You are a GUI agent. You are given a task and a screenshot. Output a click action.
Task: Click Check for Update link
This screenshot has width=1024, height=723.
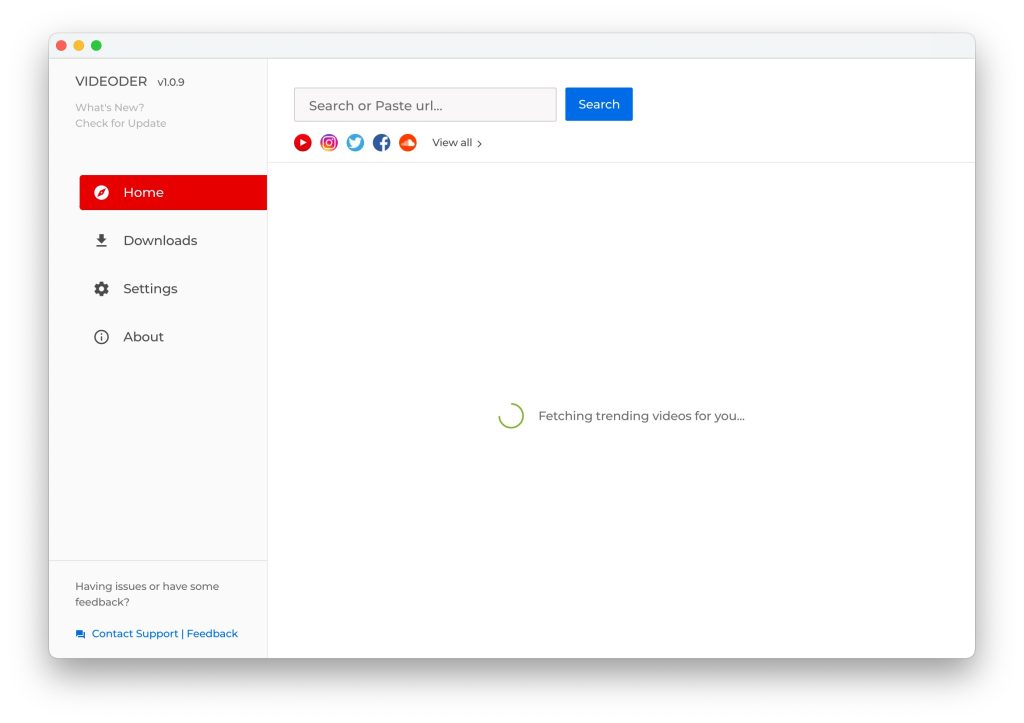[120, 123]
